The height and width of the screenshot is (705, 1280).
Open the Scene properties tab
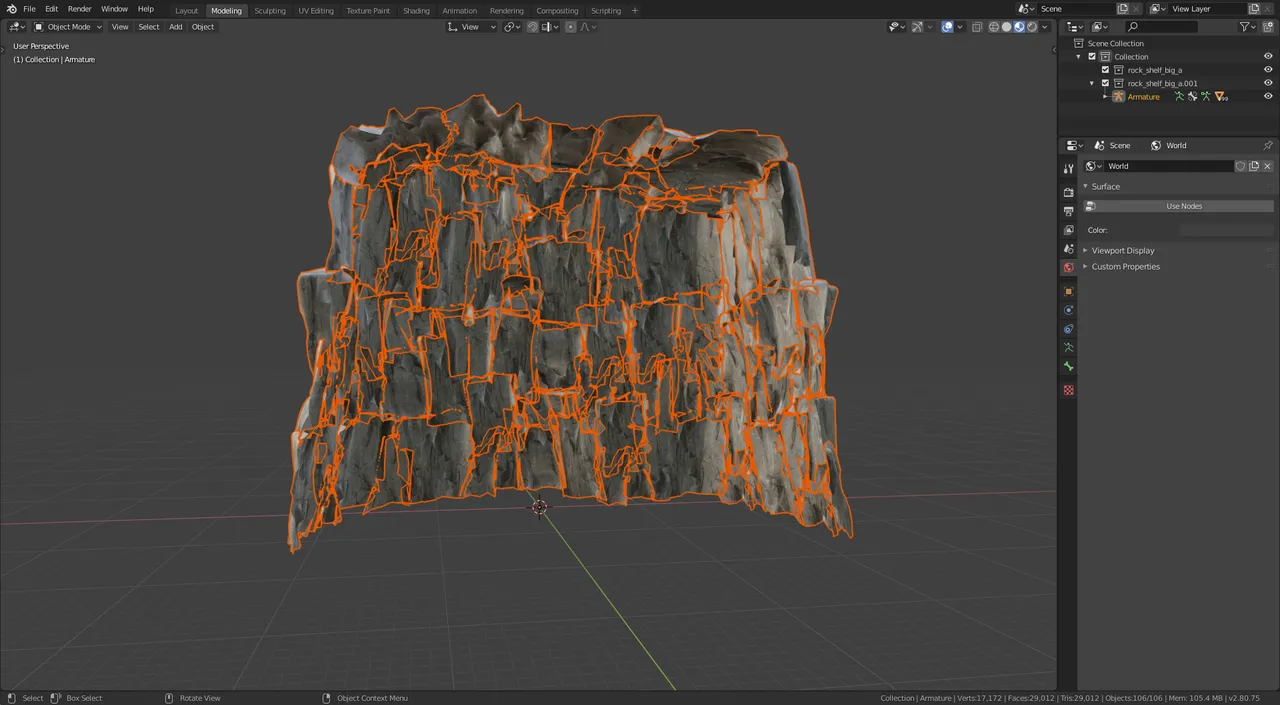(1068, 249)
